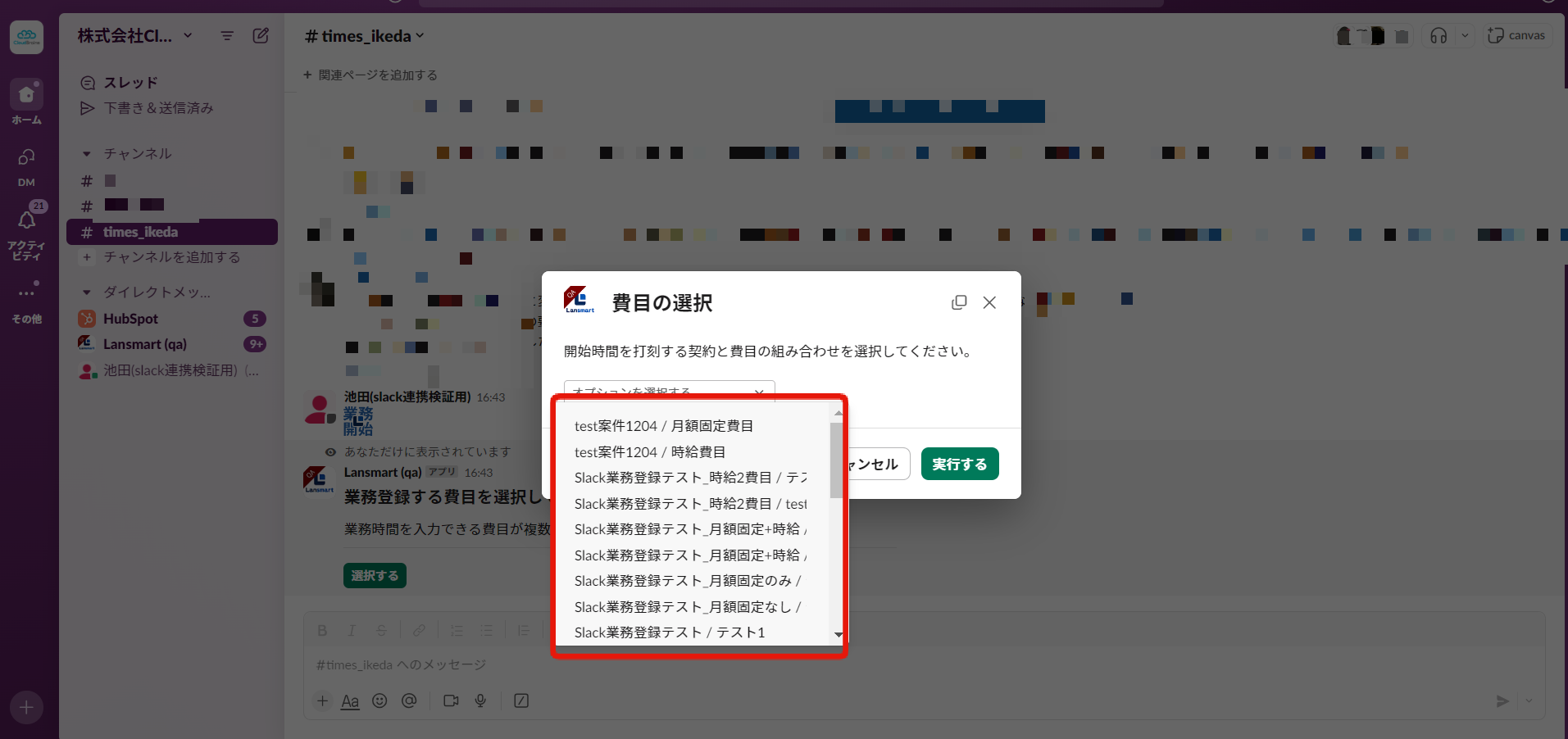
Task: Open the option select combo box
Action: (669, 391)
